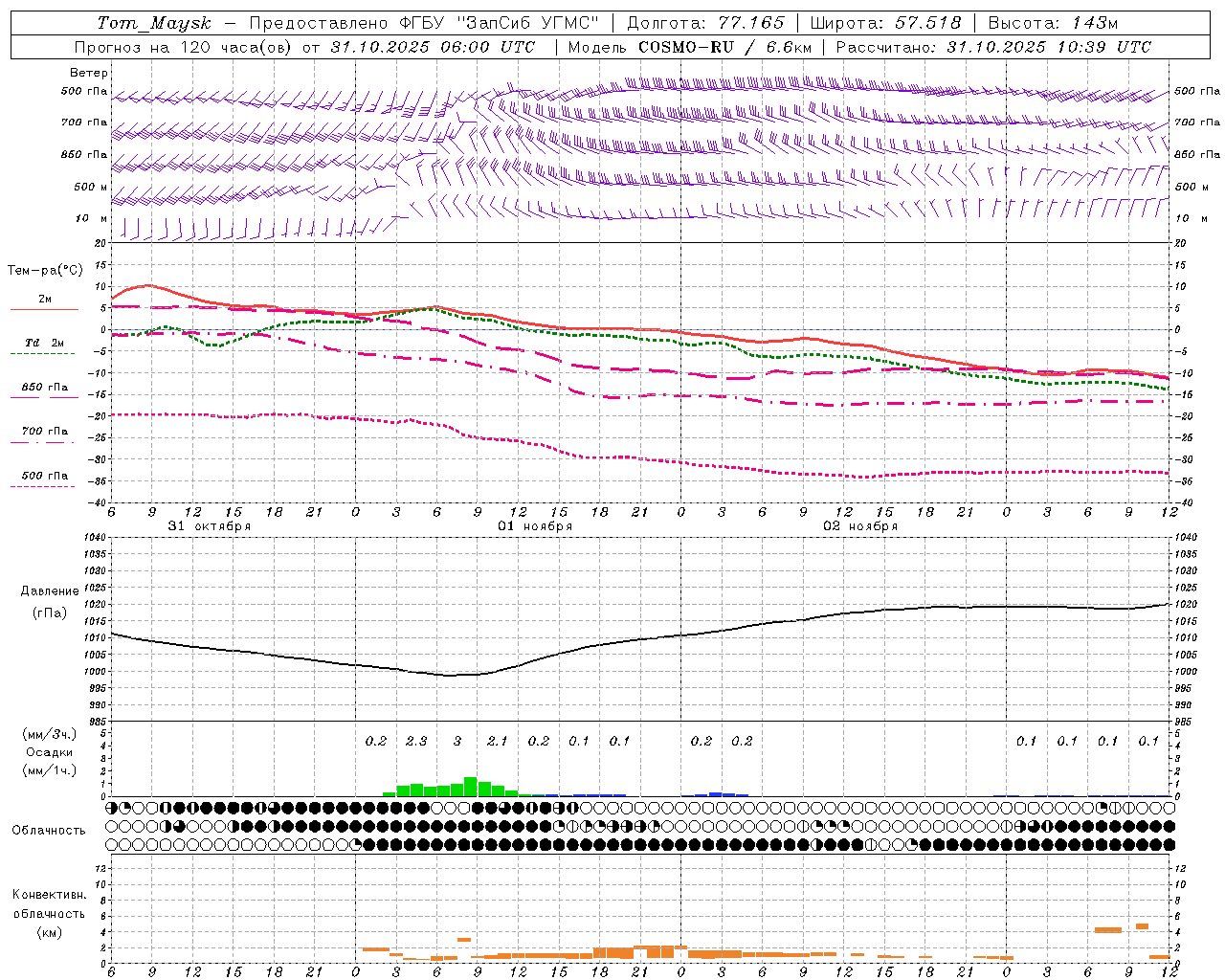Select the elevation label Высота: 143м
Viewport: 1225px width, 980px height.
click(1053, 23)
